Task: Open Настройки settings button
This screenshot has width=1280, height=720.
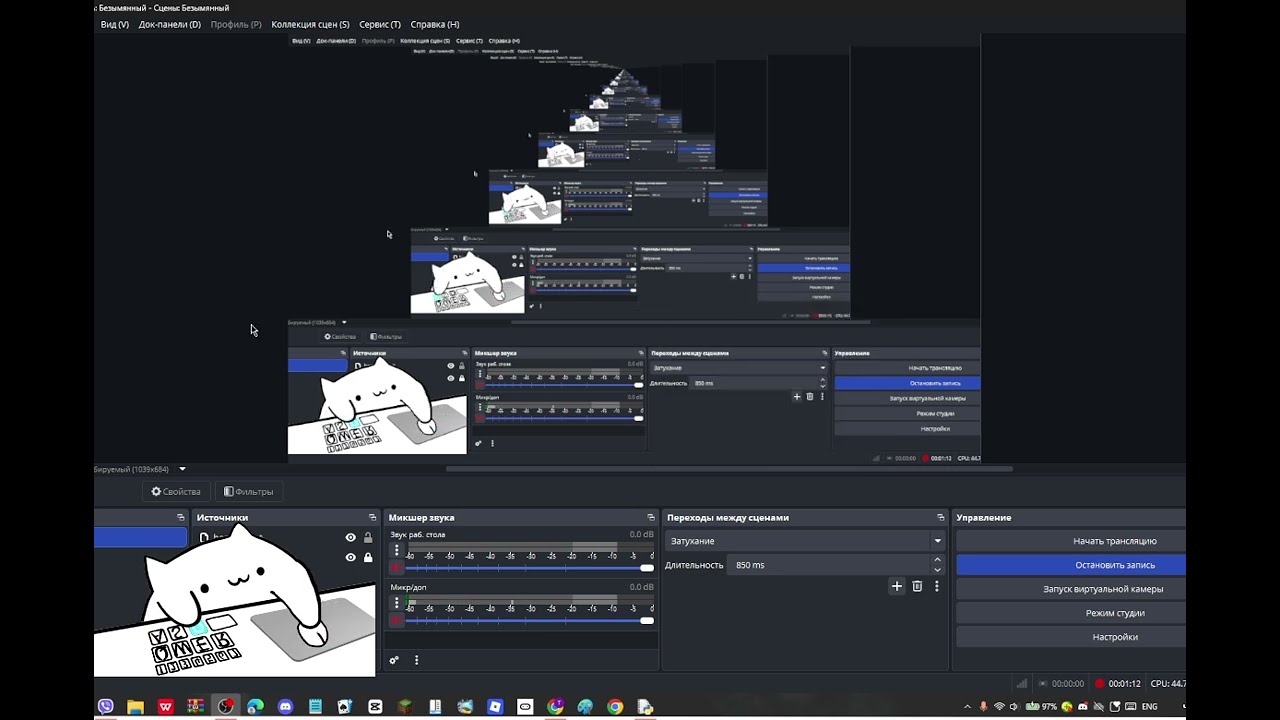Action: [x=1071, y=637]
